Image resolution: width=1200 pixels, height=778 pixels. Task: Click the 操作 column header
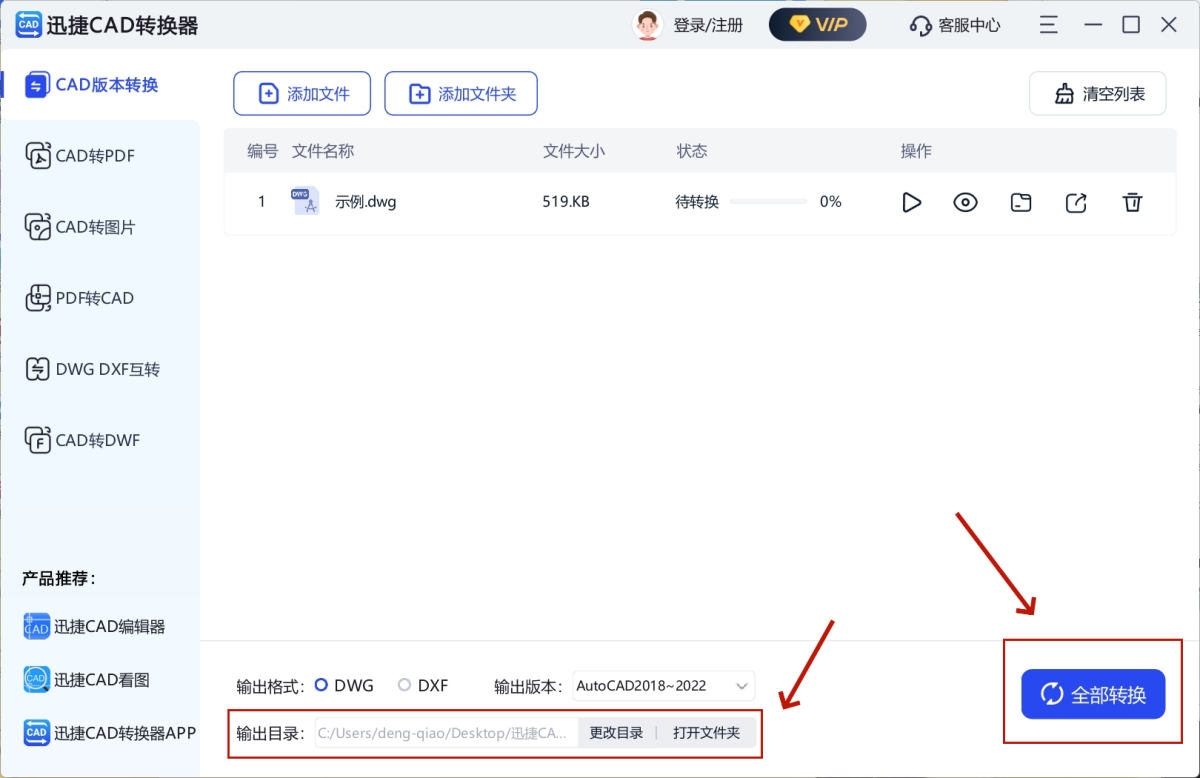point(916,151)
